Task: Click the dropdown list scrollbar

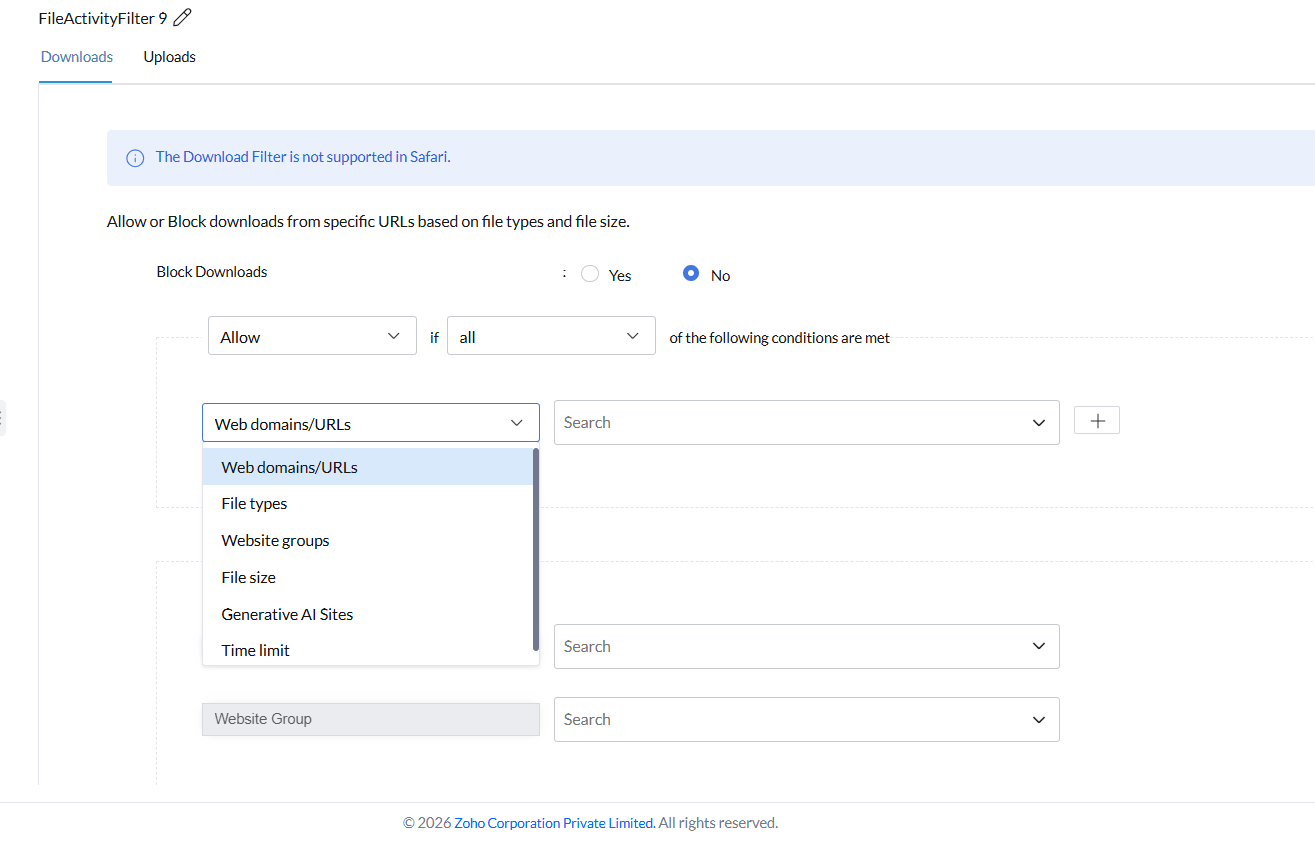Action: [x=536, y=549]
